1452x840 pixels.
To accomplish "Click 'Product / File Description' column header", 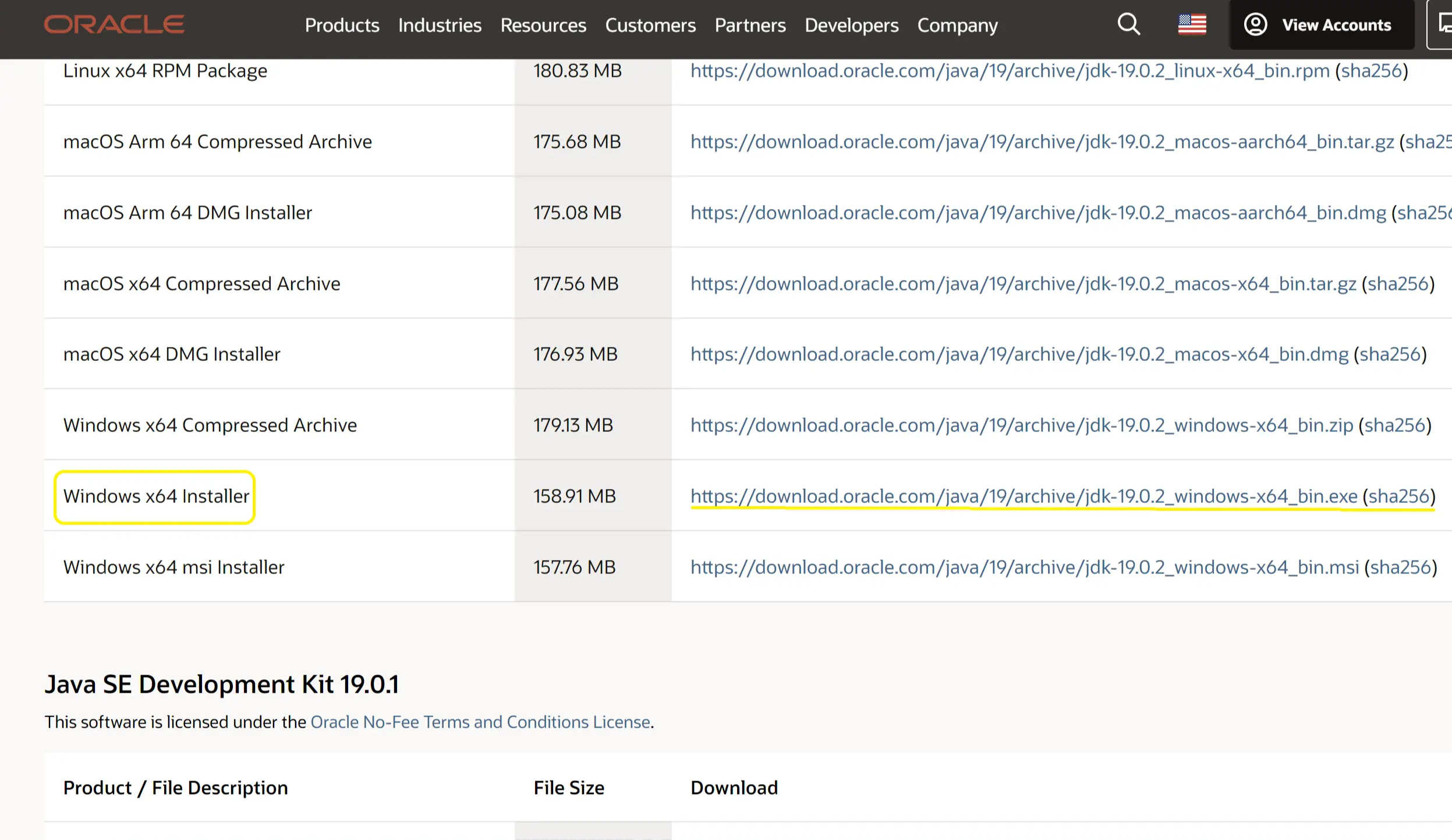I will pyautogui.click(x=175, y=788).
